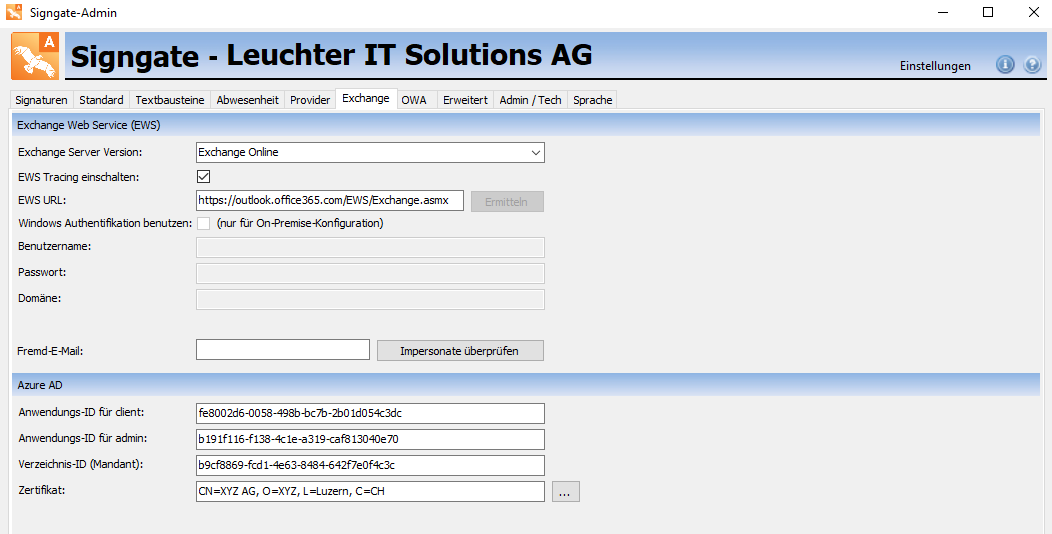
Task: Click the Einstellungen label in header
Action: [x=935, y=66]
